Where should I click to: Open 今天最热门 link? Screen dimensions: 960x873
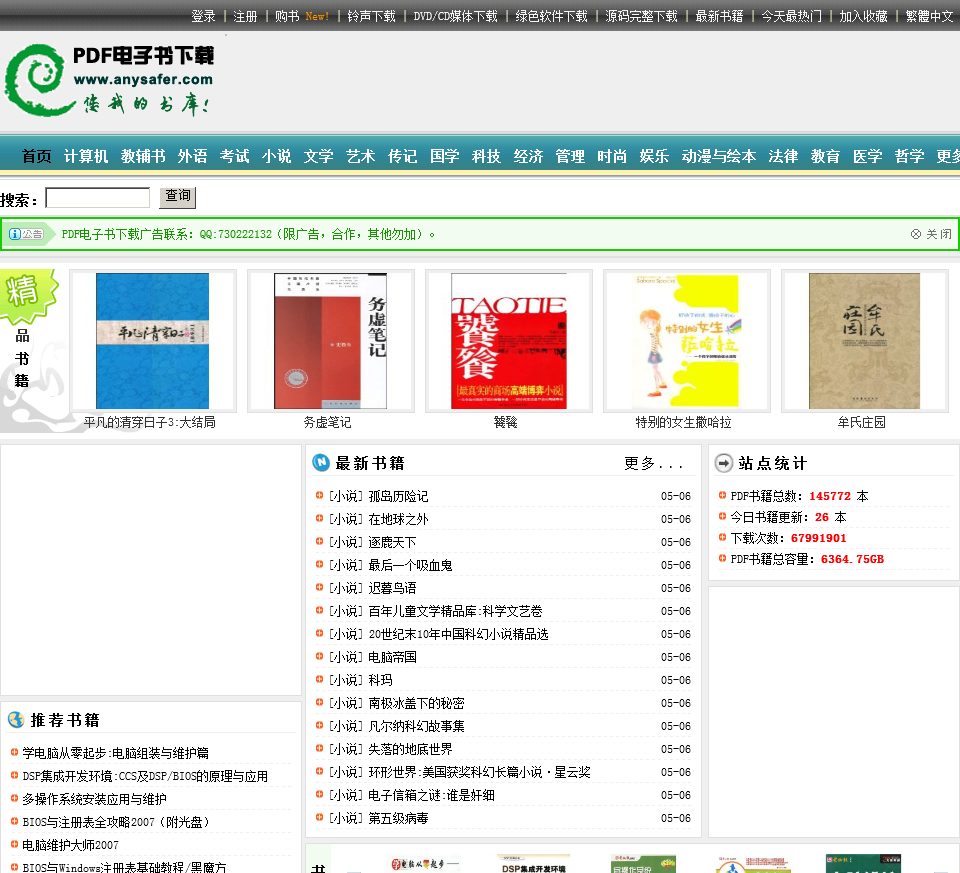click(x=791, y=17)
